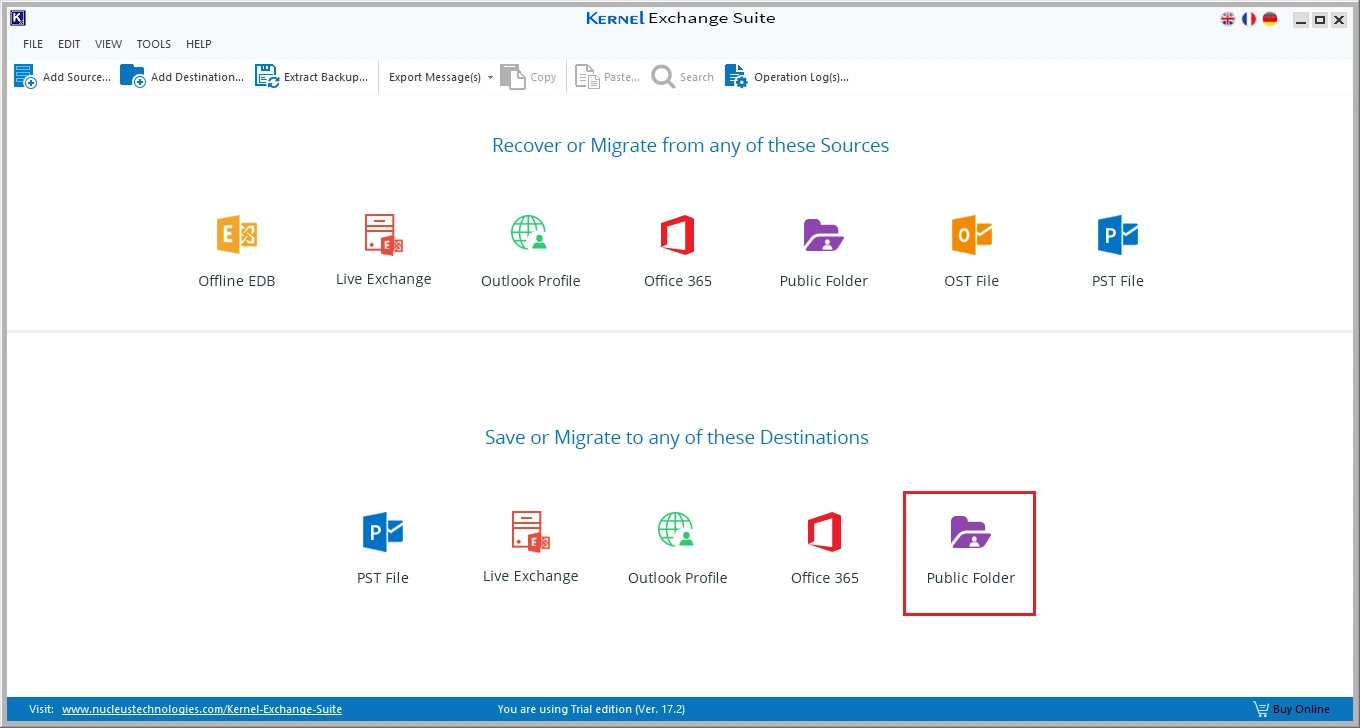The width and height of the screenshot is (1360, 728).
Task: Visit nucleustechnologies.com Kernel-Exchange-Suite link
Action: pos(202,709)
